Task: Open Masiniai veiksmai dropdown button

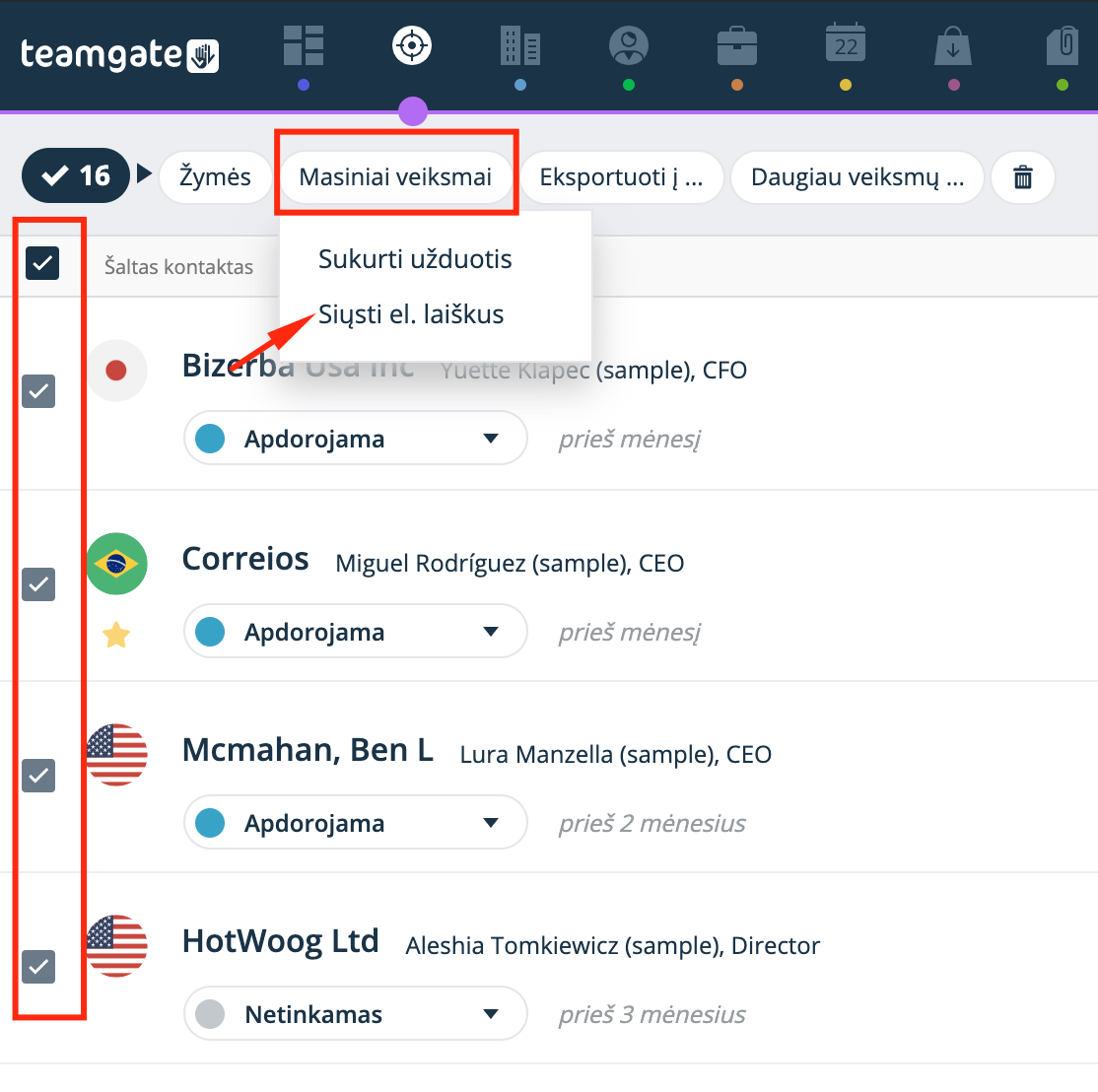Action: coord(395,177)
